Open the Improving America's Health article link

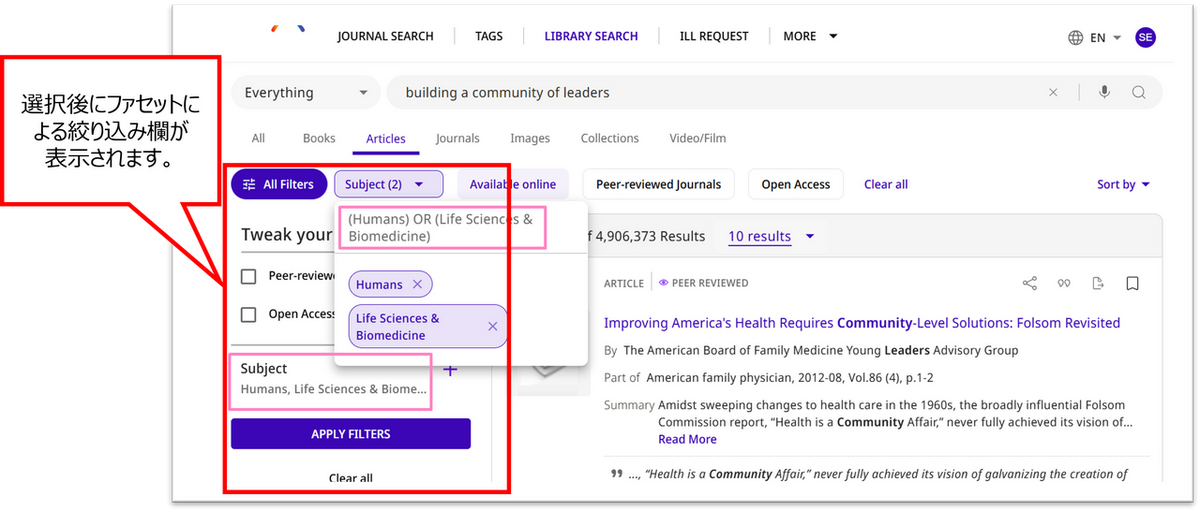(x=861, y=323)
